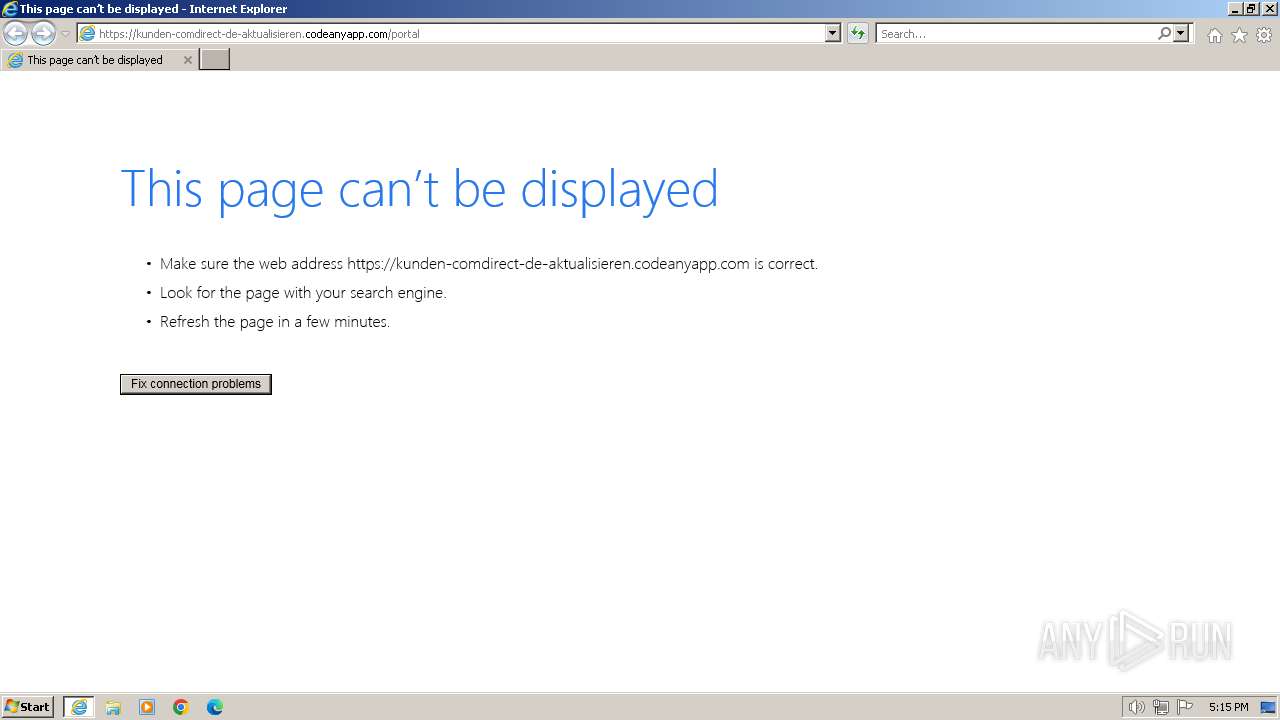The image size is (1280, 720).
Task: Click the Show desktop button
Action: (x=1268, y=707)
